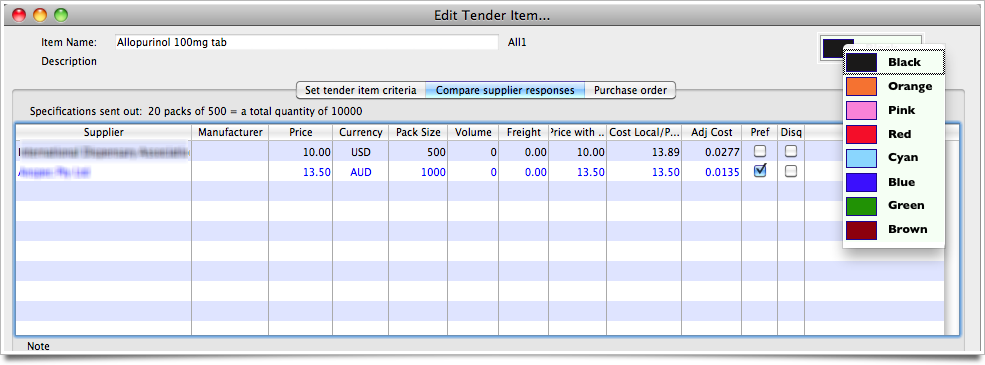Viewport: 985px width, 365px height.
Task: Select the Black color option
Action: 893,62
